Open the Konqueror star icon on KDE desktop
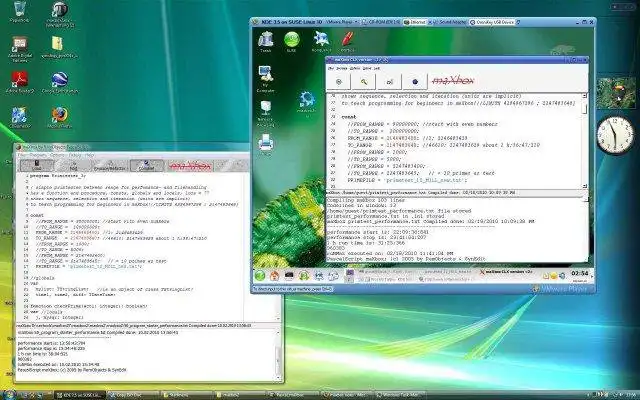Image resolution: width=640 pixels, height=400 pixels. point(321,42)
